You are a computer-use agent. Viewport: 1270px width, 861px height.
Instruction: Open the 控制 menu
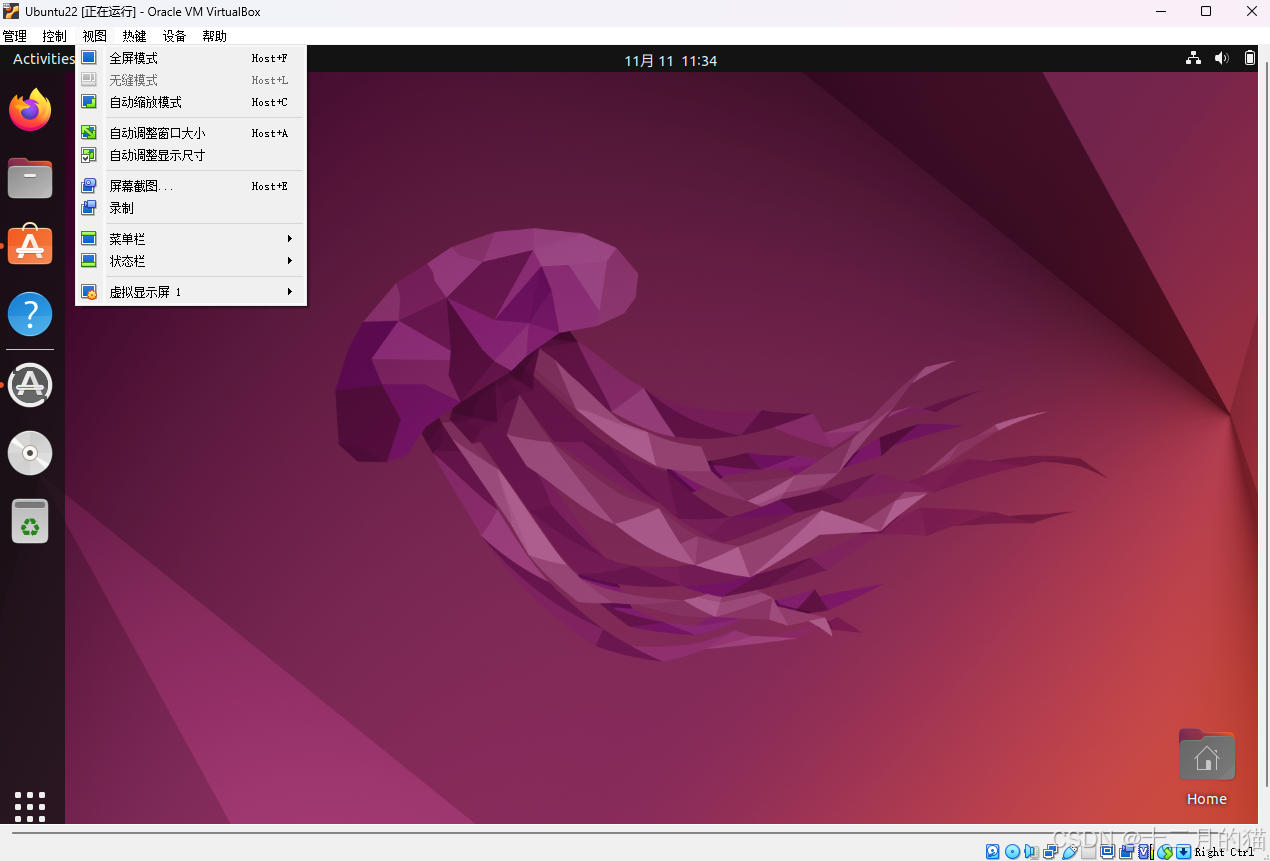pyautogui.click(x=54, y=36)
